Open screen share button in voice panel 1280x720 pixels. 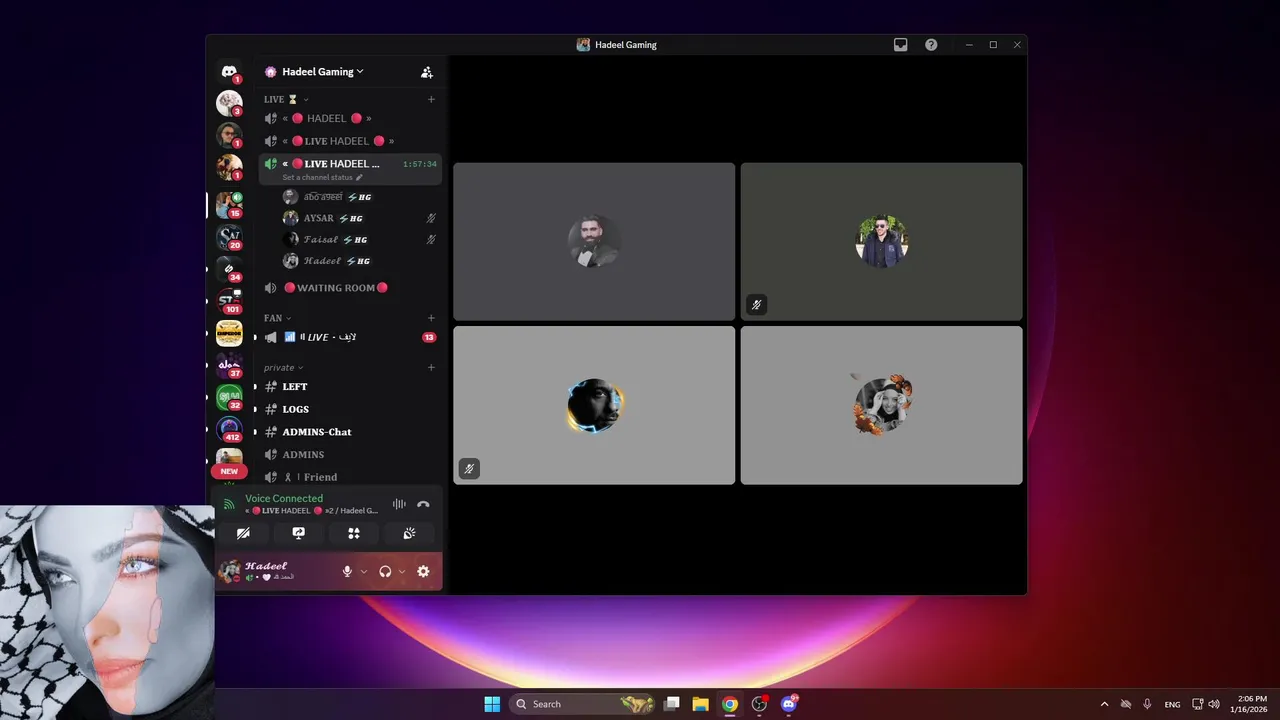point(298,534)
